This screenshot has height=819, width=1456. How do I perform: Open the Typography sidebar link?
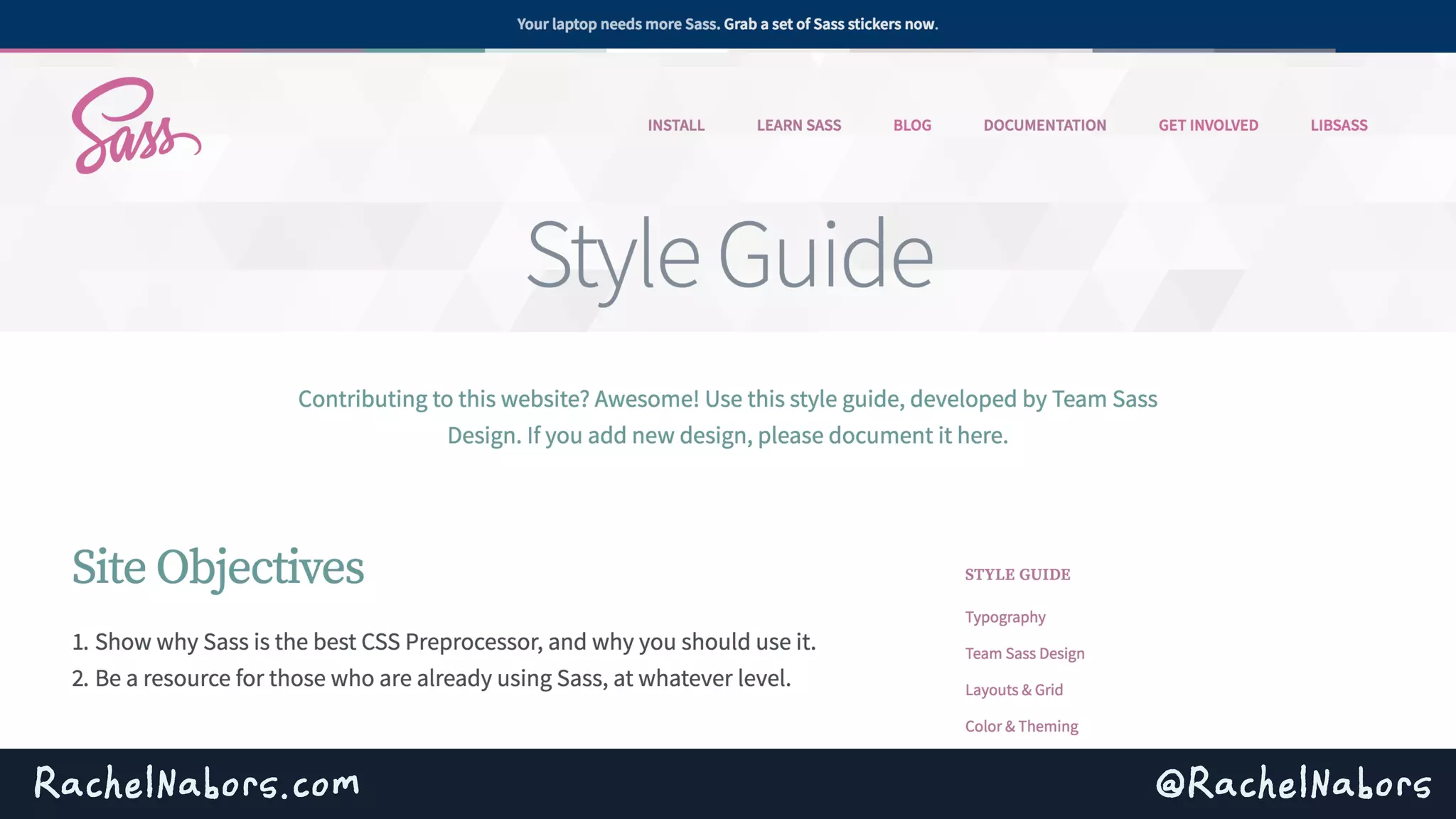(1005, 617)
